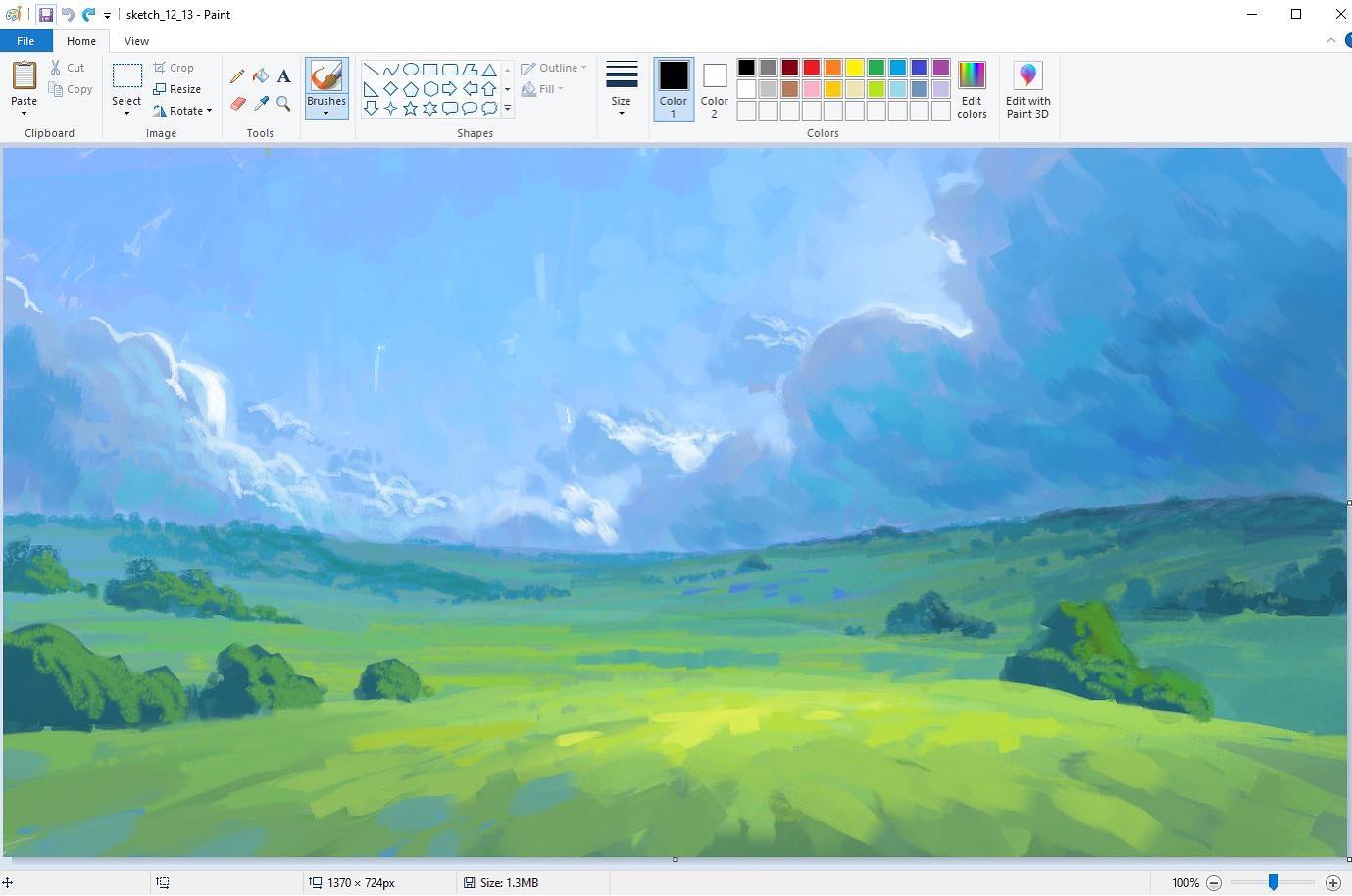Click the rectangular Select tool icon
Viewport: 1352px width, 896px height.
pyautogui.click(x=126, y=76)
